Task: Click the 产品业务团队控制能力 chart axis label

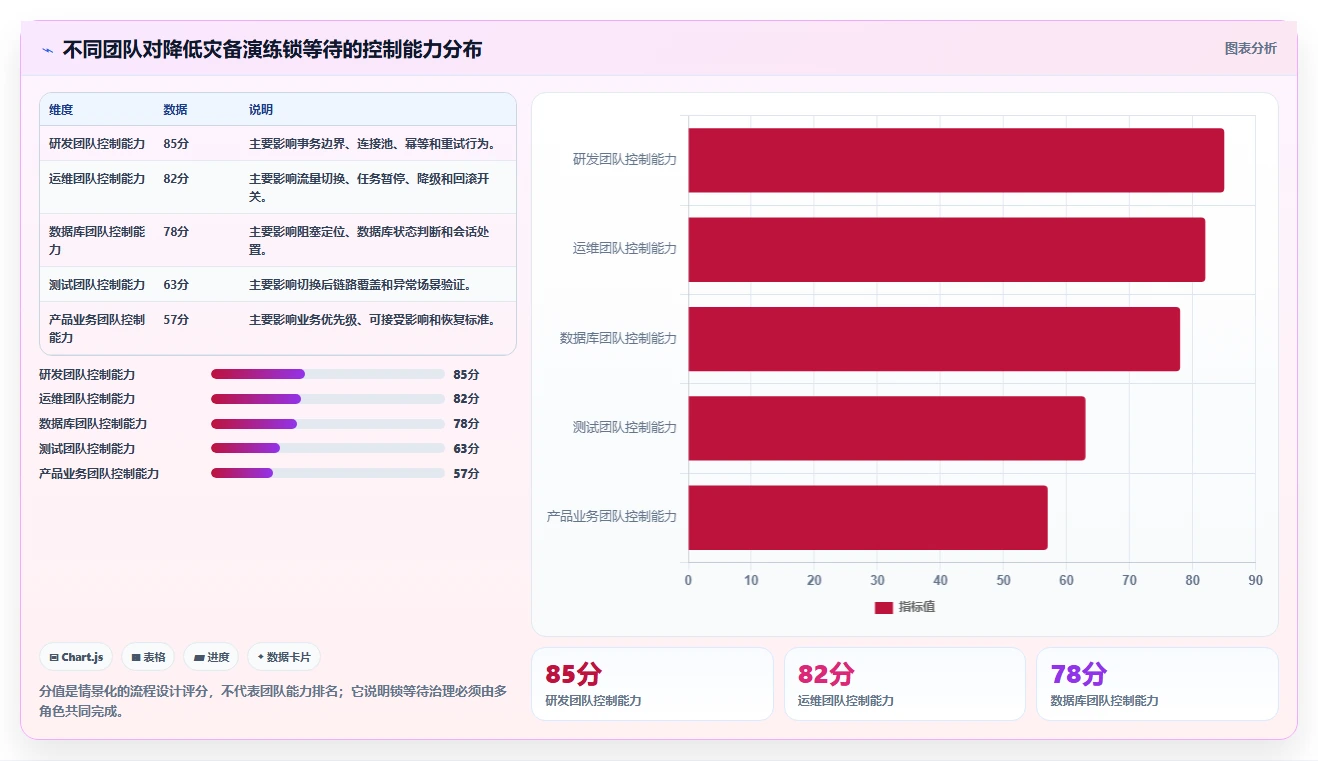Action: pyautogui.click(x=612, y=517)
